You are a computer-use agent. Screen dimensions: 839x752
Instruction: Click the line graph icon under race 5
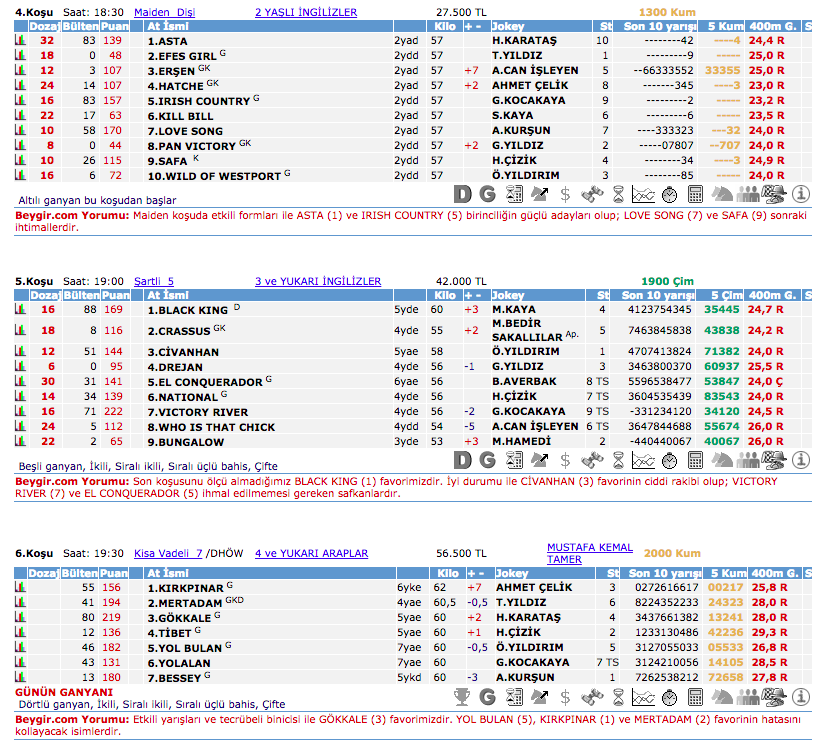pyautogui.click(x=644, y=460)
